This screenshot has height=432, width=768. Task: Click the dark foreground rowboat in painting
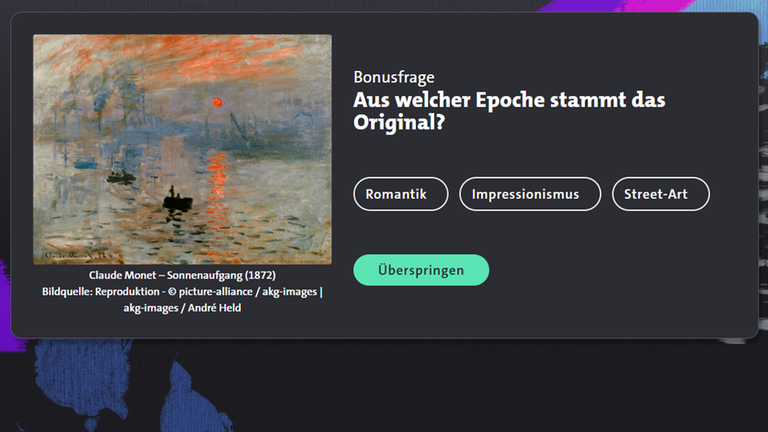(x=177, y=200)
